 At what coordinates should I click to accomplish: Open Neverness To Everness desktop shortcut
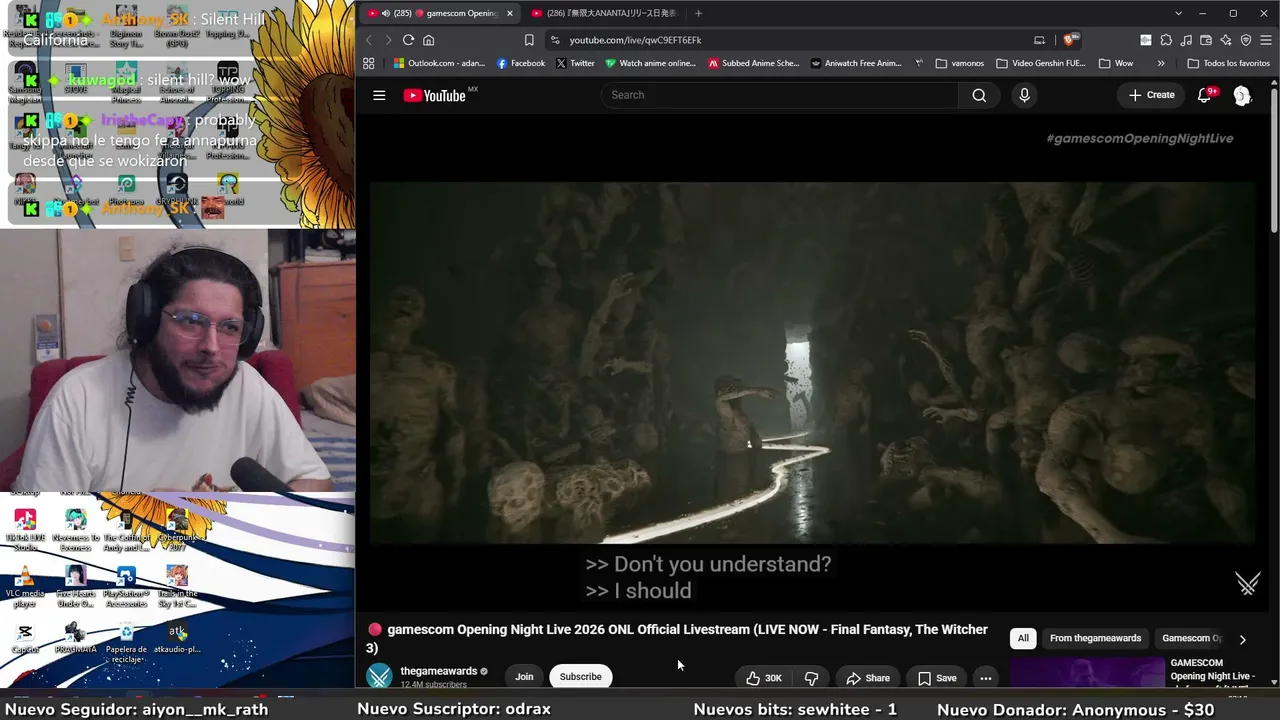coord(75,528)
